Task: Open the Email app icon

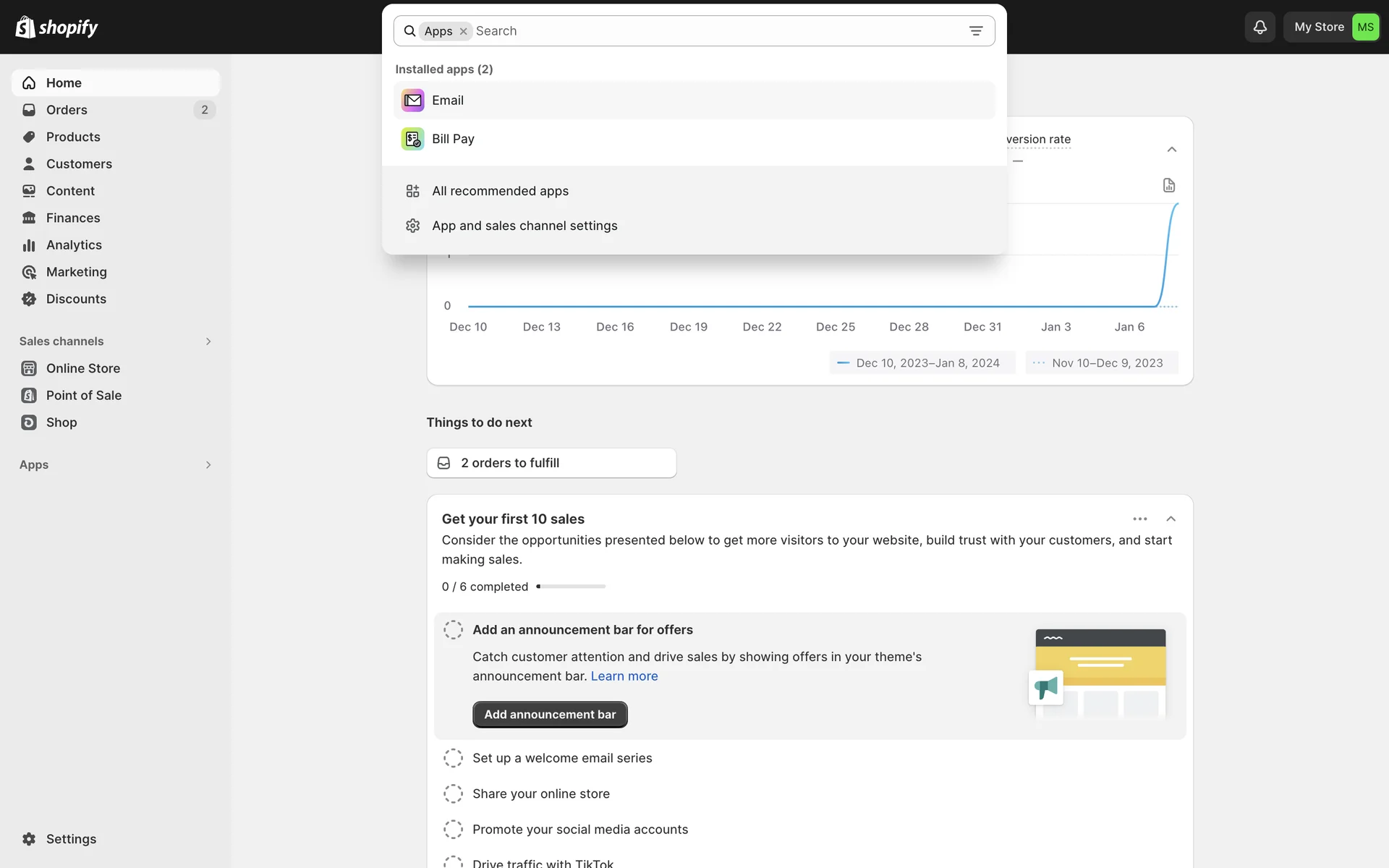Action: 412,101
